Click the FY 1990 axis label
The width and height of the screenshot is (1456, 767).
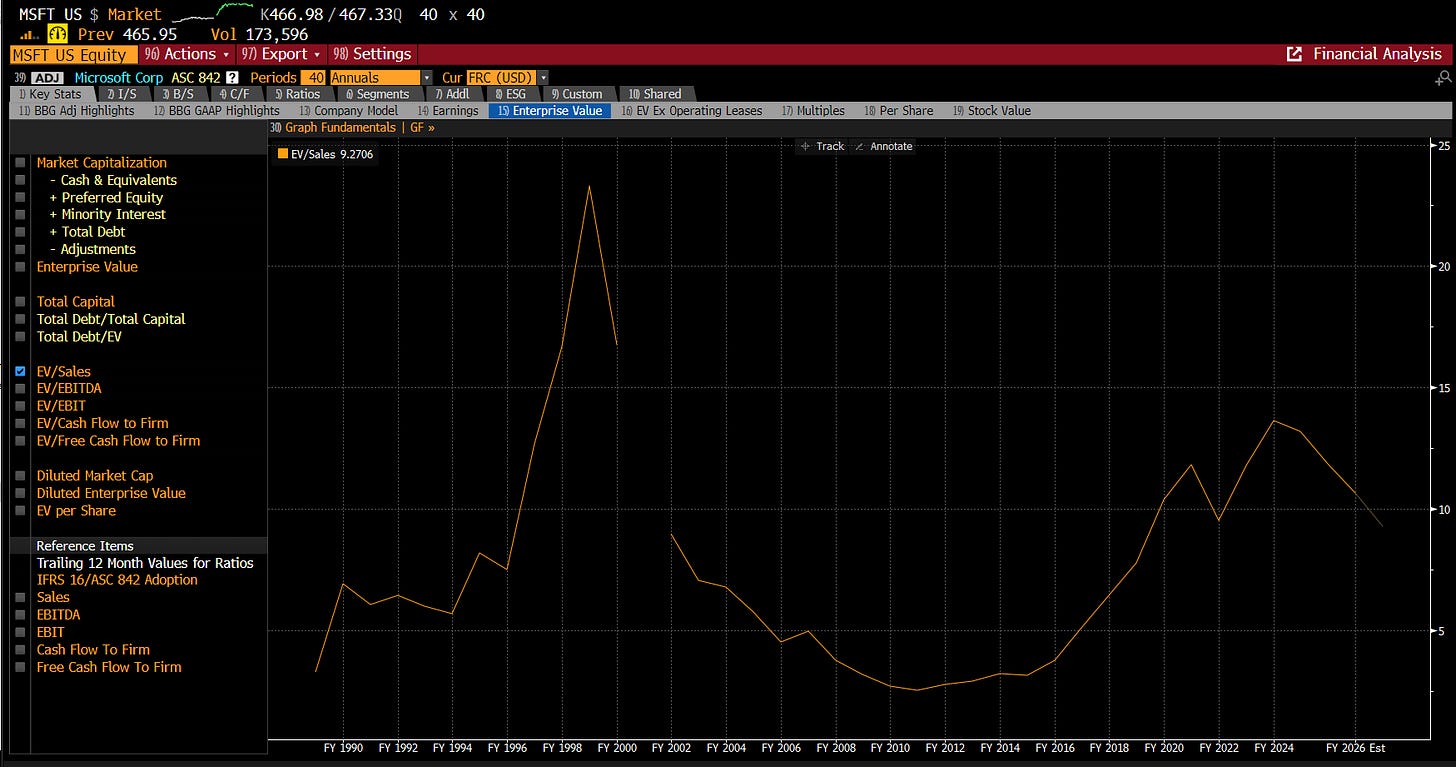click(343, 747)
